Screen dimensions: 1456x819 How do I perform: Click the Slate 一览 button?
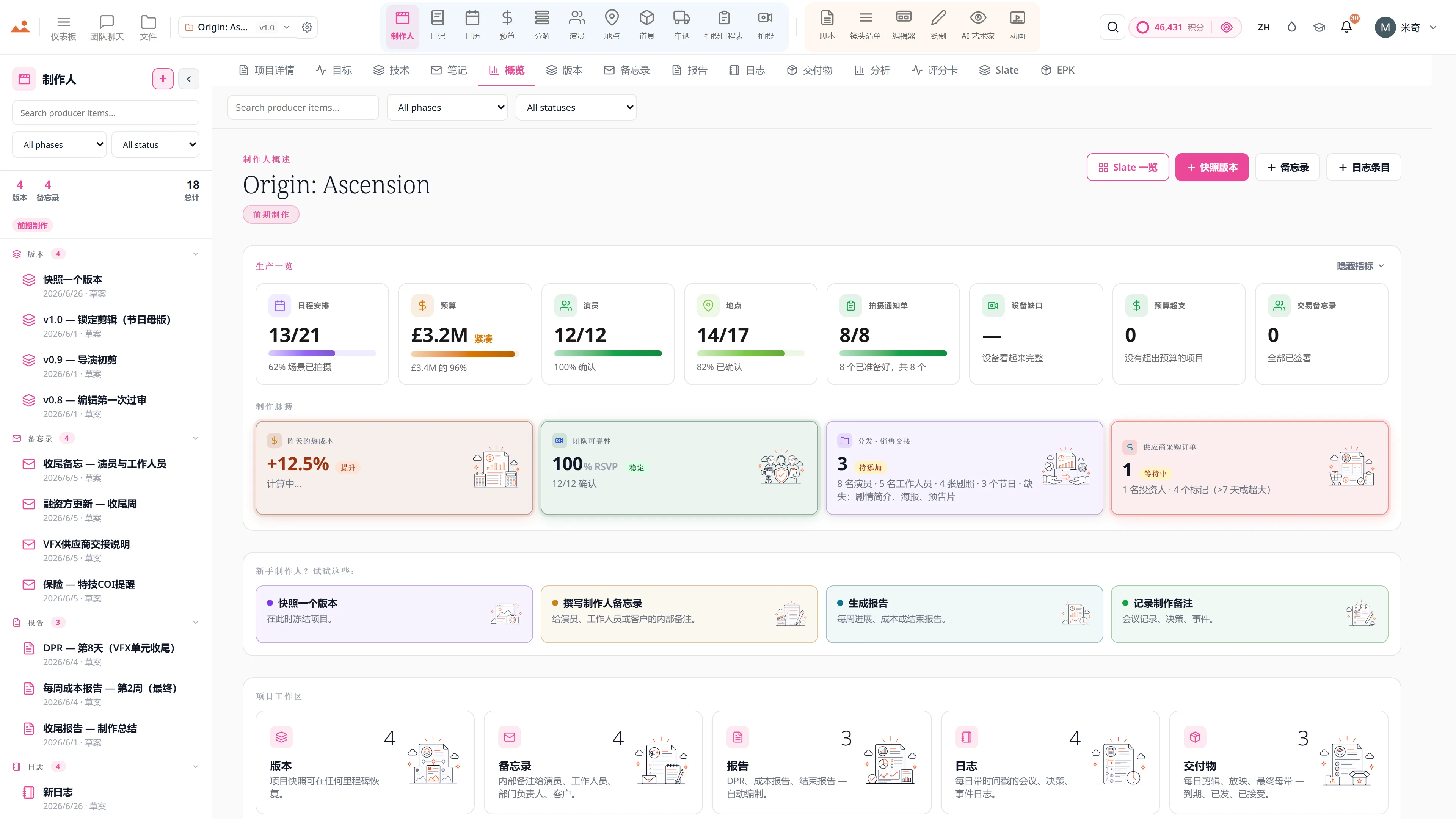pyautogui.click(x=1128, y=167)
